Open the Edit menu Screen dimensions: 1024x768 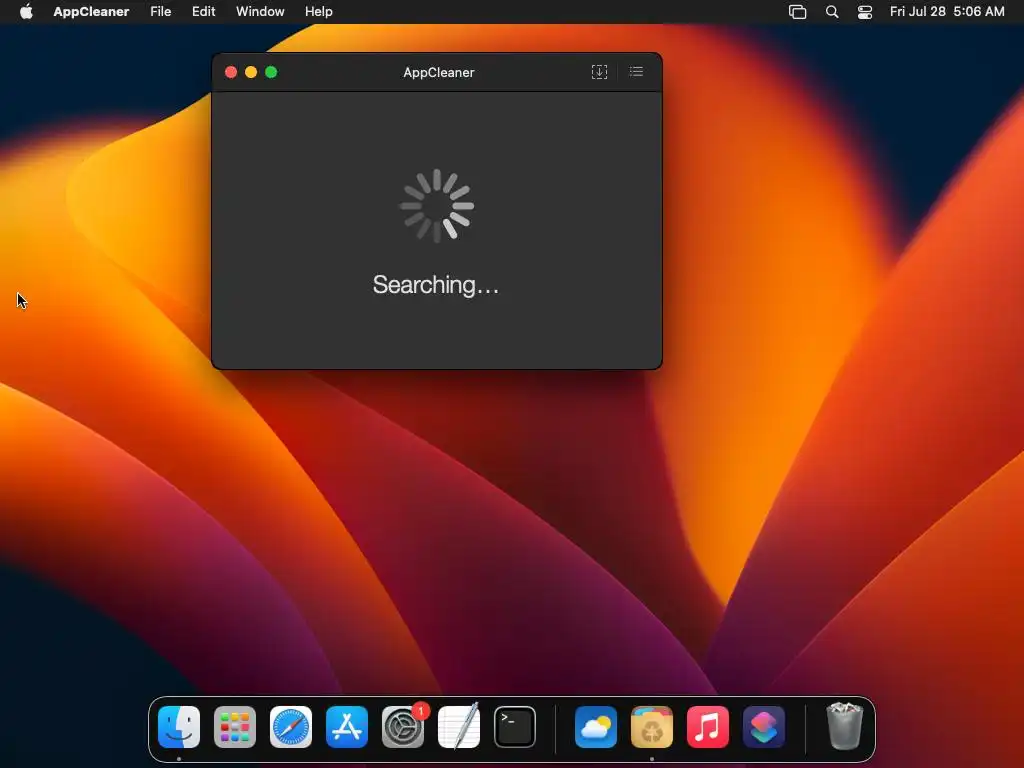(x=204, y=11)
